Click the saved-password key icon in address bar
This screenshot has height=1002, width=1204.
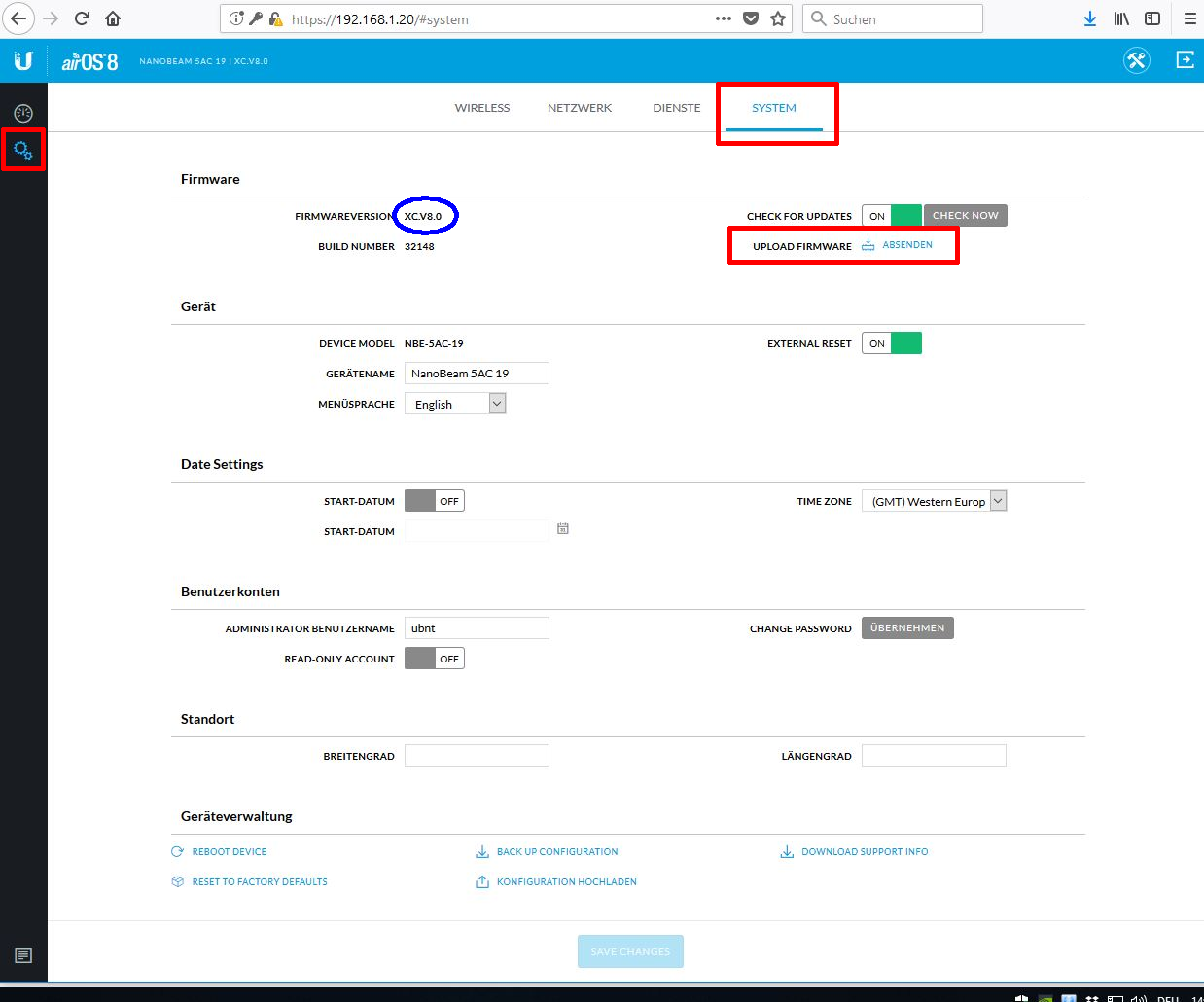256,18
